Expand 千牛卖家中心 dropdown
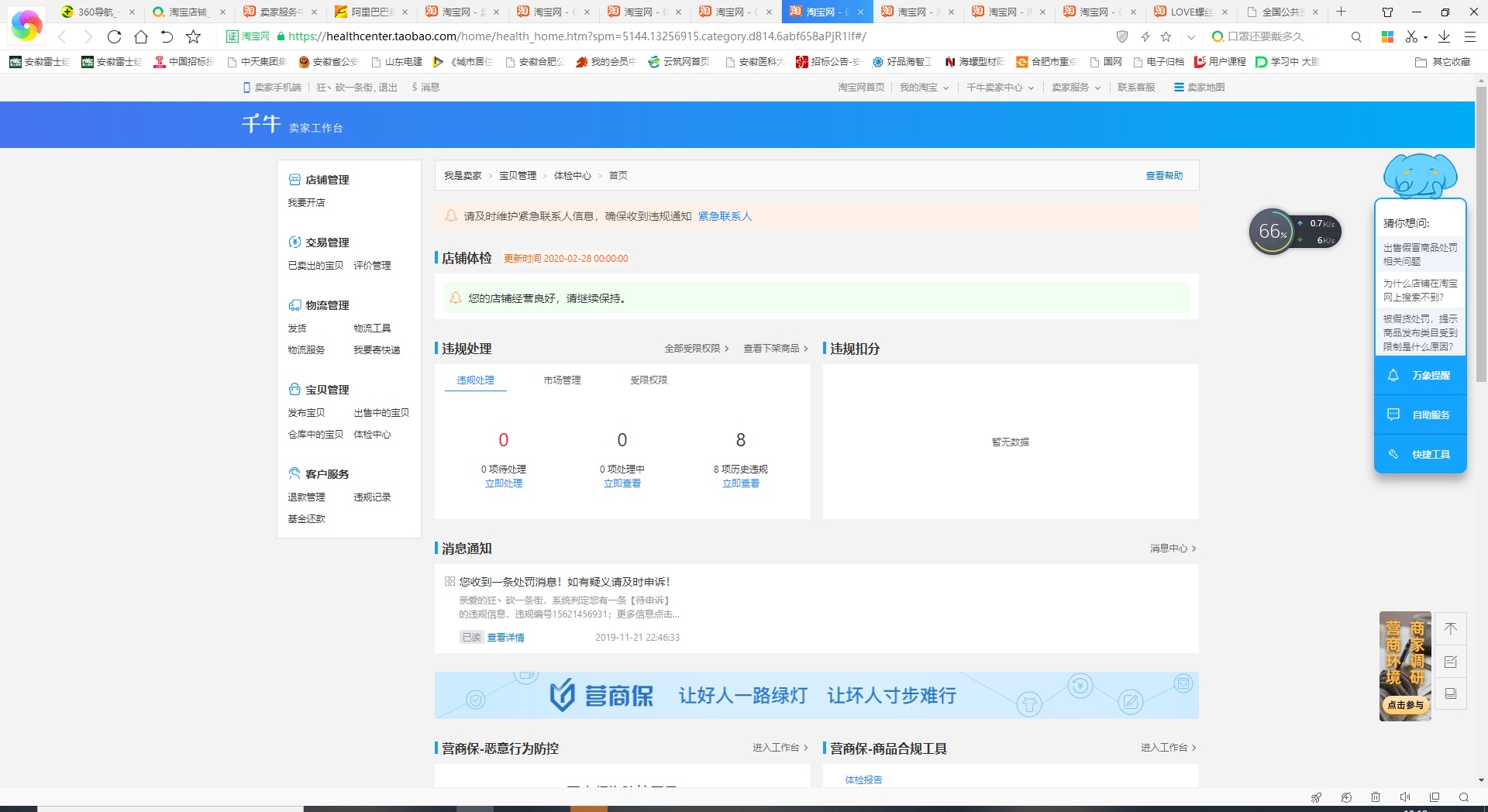Image resolution: width=1488 pixels, height=812 pixels. click(x=1000, y=88)
